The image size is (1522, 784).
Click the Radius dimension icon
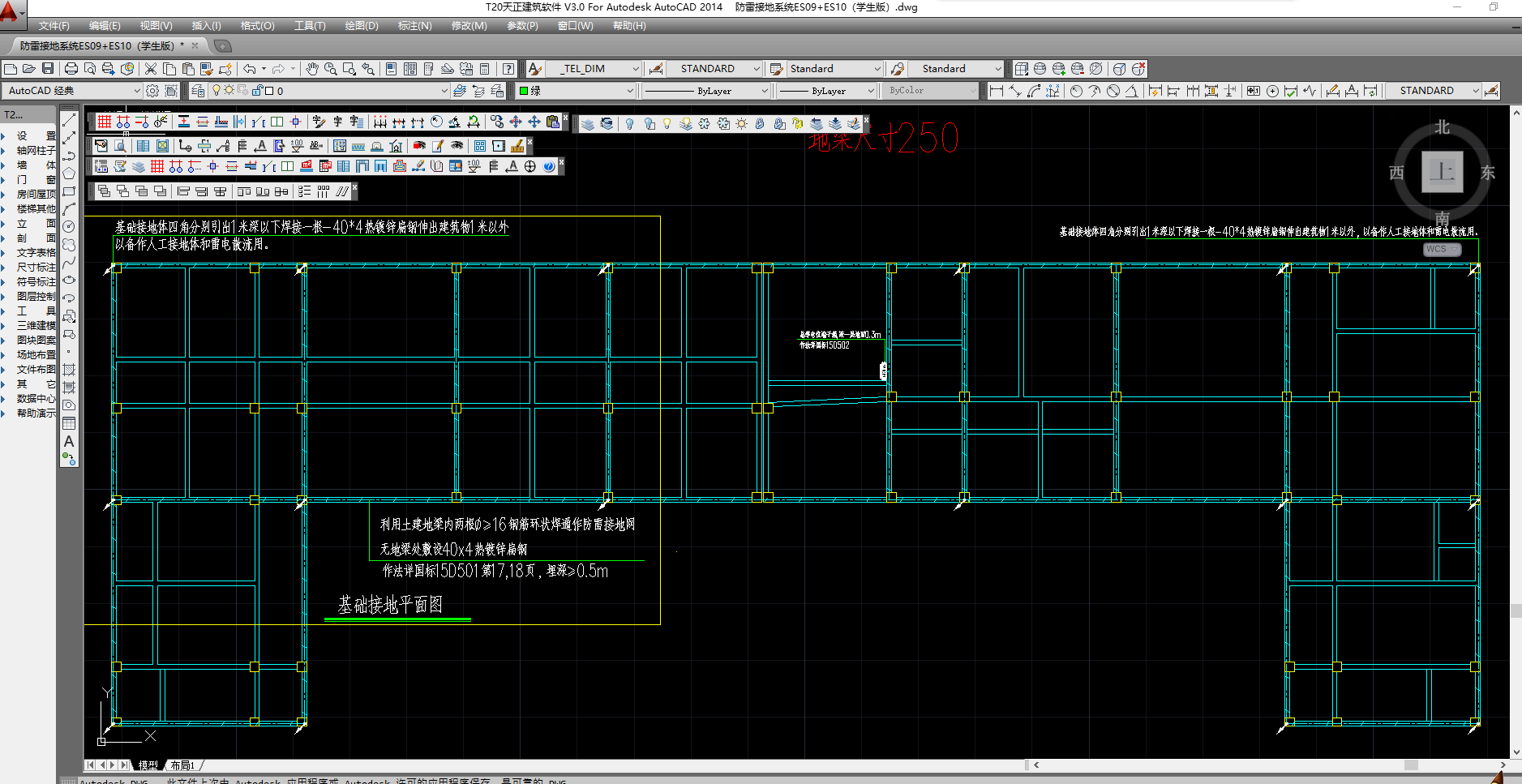(x=1076, y=91)
